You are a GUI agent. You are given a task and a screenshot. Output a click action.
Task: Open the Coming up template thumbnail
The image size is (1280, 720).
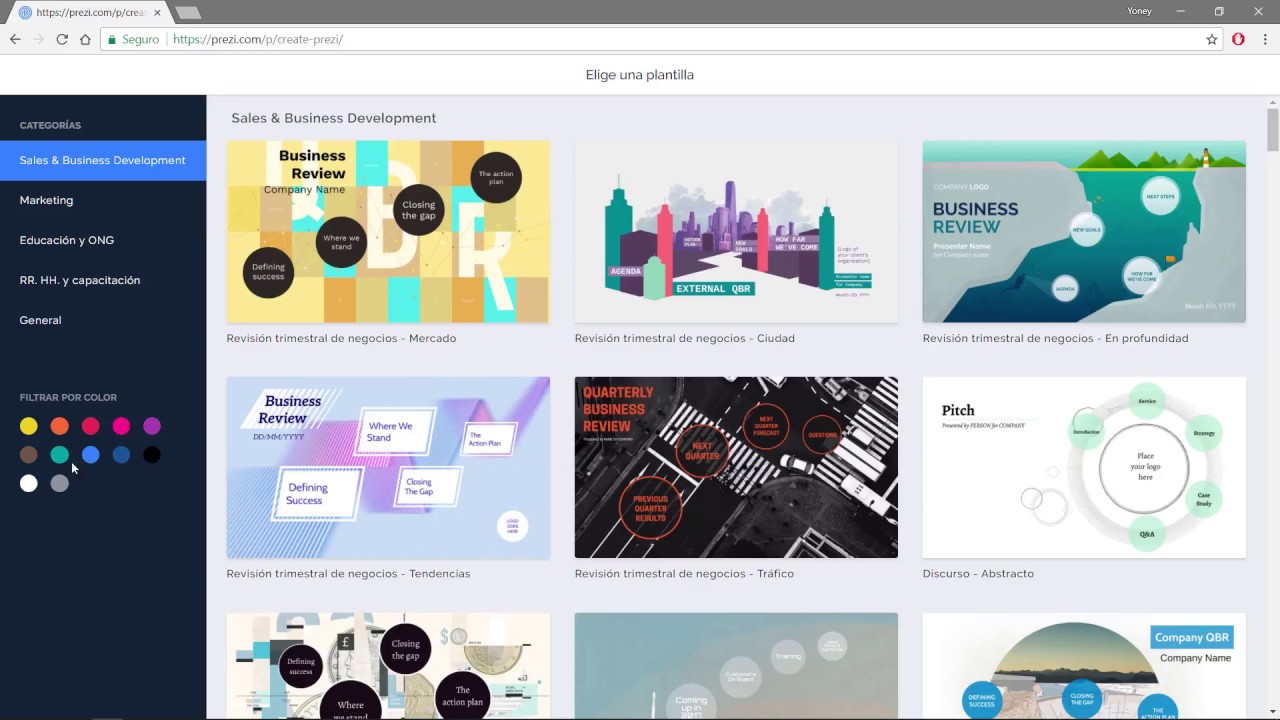736,666
